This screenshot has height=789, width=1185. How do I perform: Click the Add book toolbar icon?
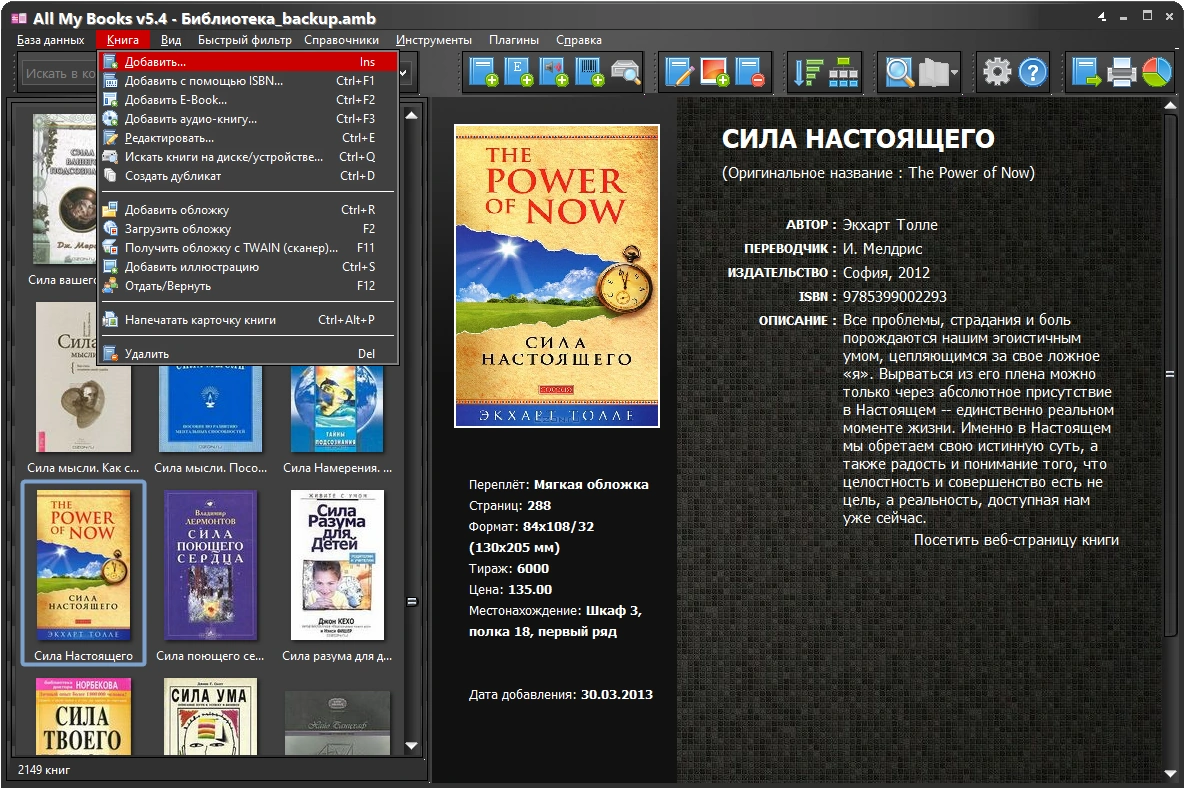483,73
